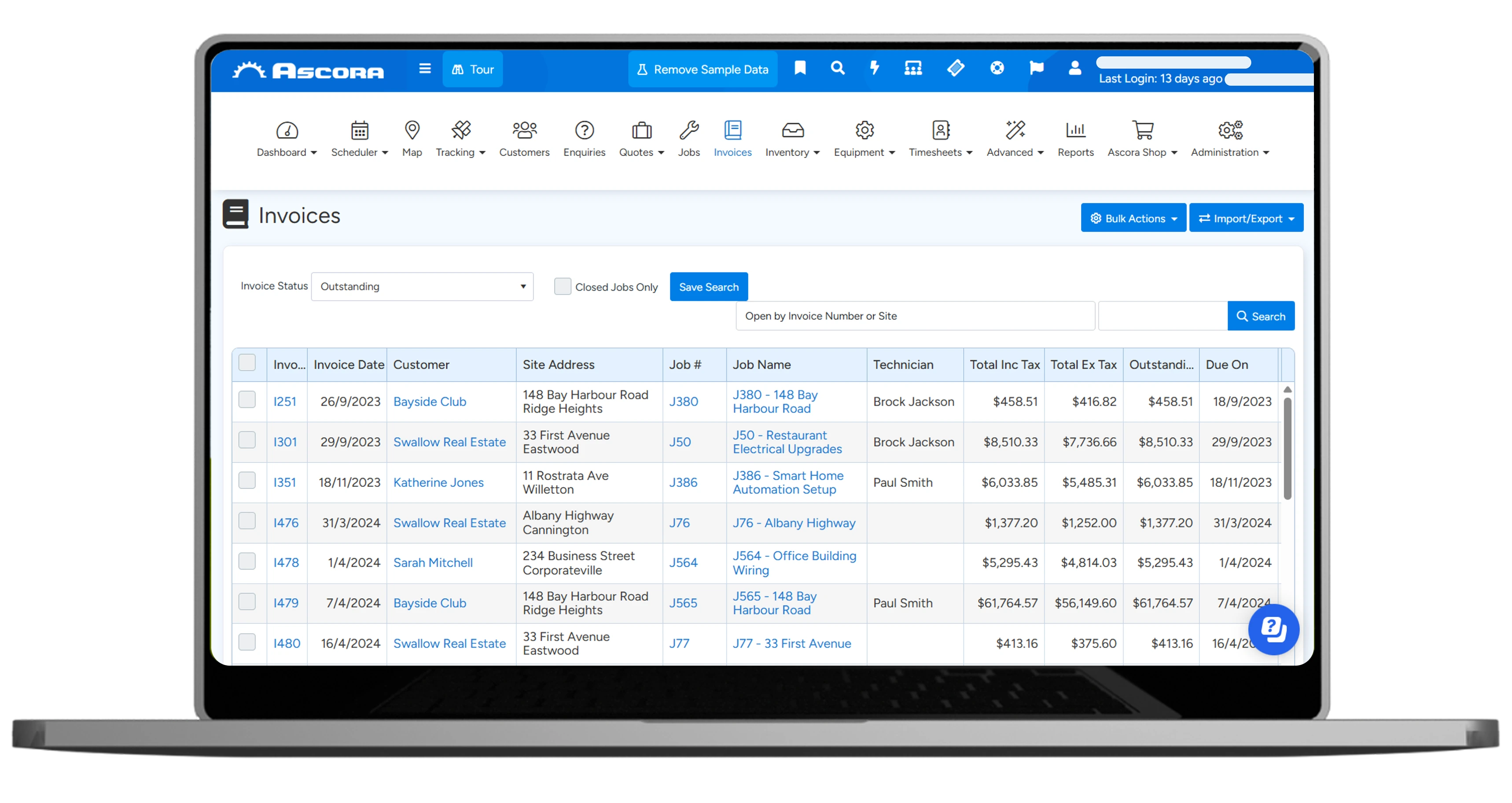The width and height of the screenshot is (1512, 803).
Task: Expand the Dashboard menu label
Action: point(287,153)
